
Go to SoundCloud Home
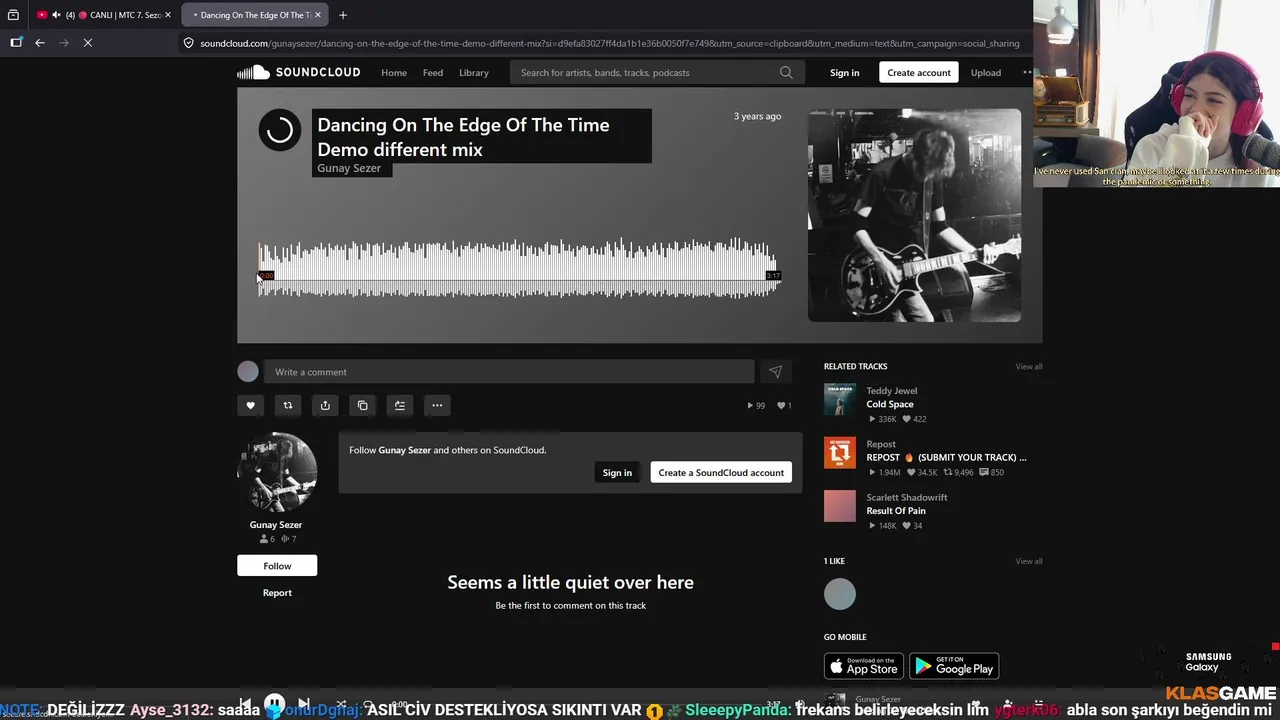coord(394,72)
